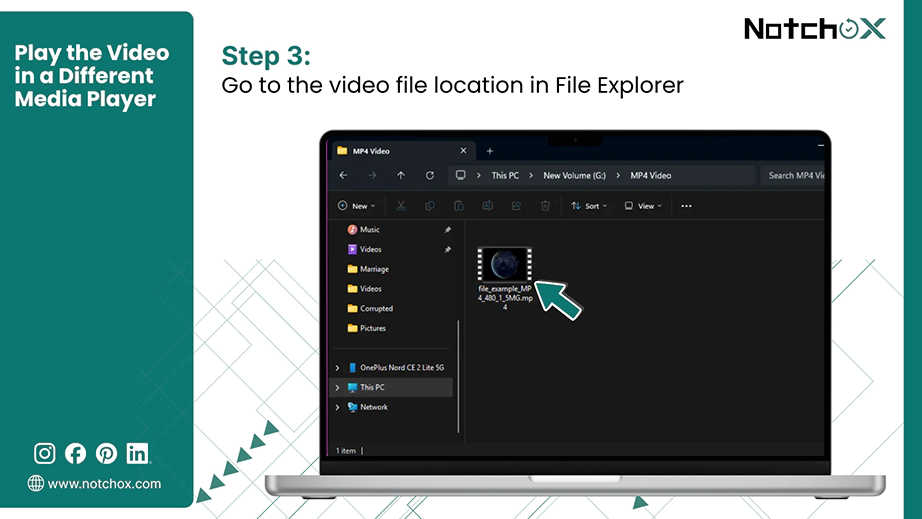The width and height of the screenshot is (922, 519).
Task: Click the PC monitor icon in address bar
Action: [x=460, y=175]
